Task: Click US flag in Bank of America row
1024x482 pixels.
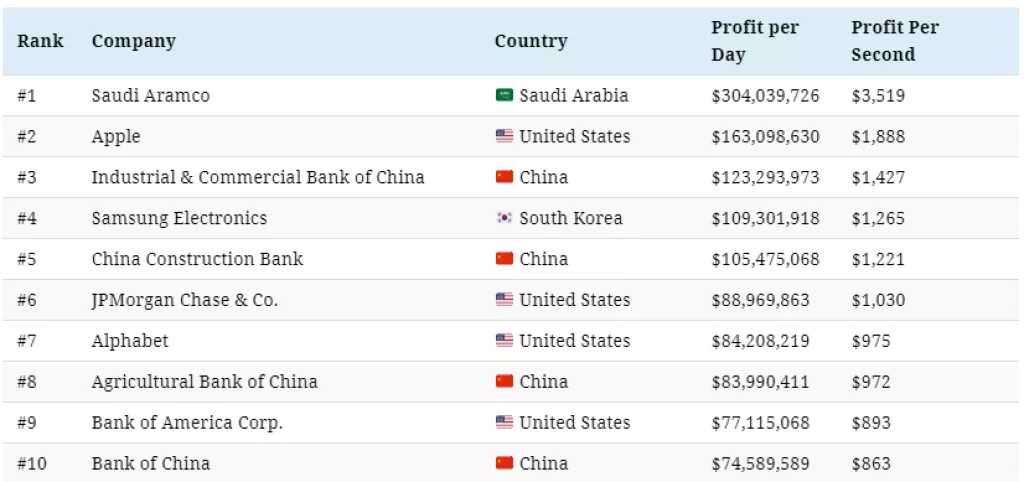Action: click(504, 423)
